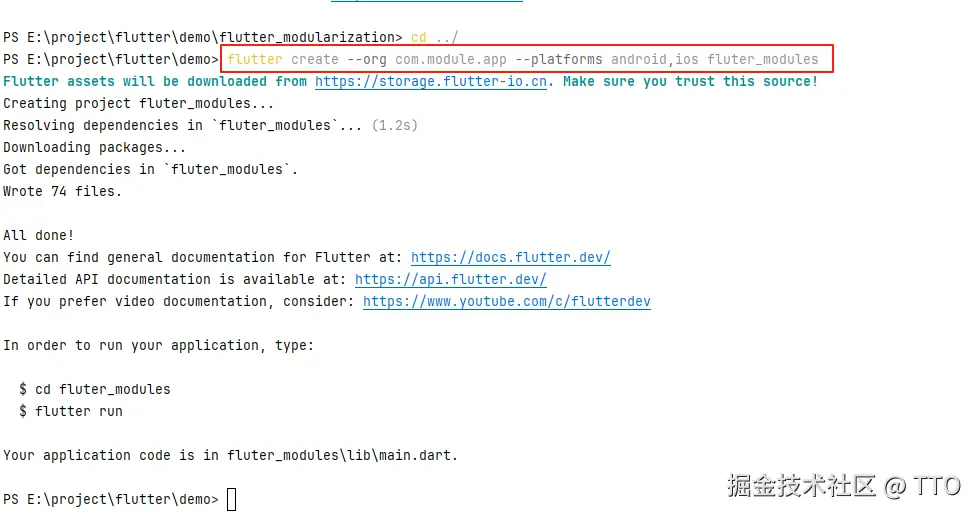Screen dimensions: 978x516
Task: Click the 'Flutter assets will be downloaded from' text
Action: pyautogui.click(x=155, y=82)
